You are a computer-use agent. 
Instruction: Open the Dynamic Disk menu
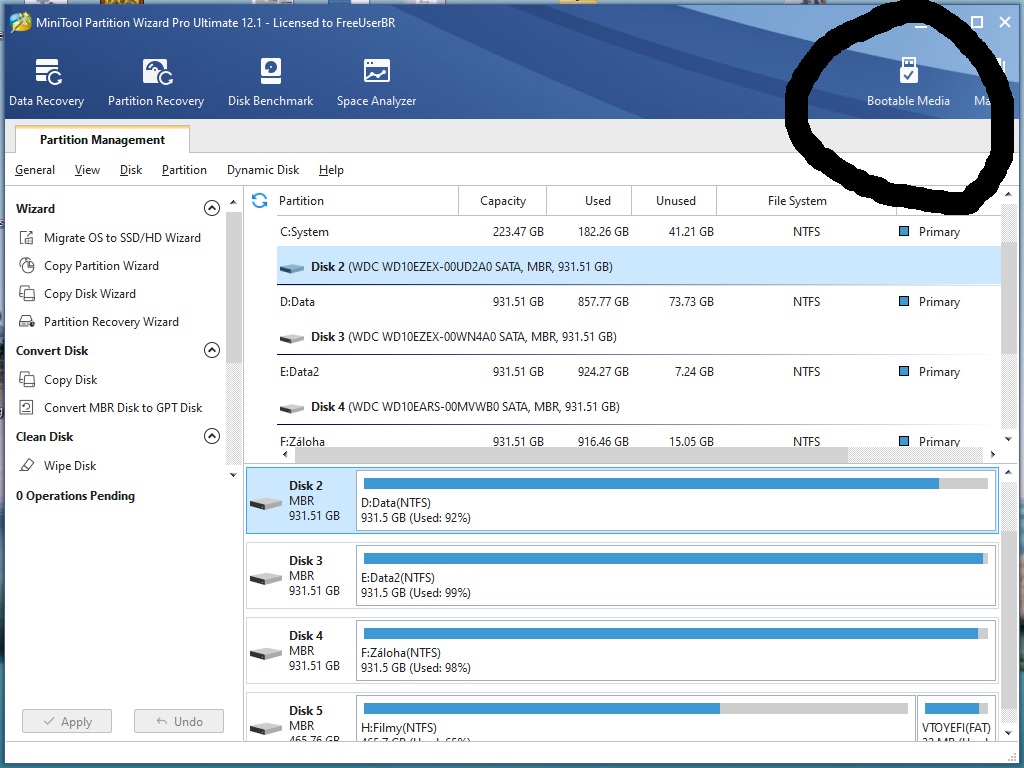[263, 170]
